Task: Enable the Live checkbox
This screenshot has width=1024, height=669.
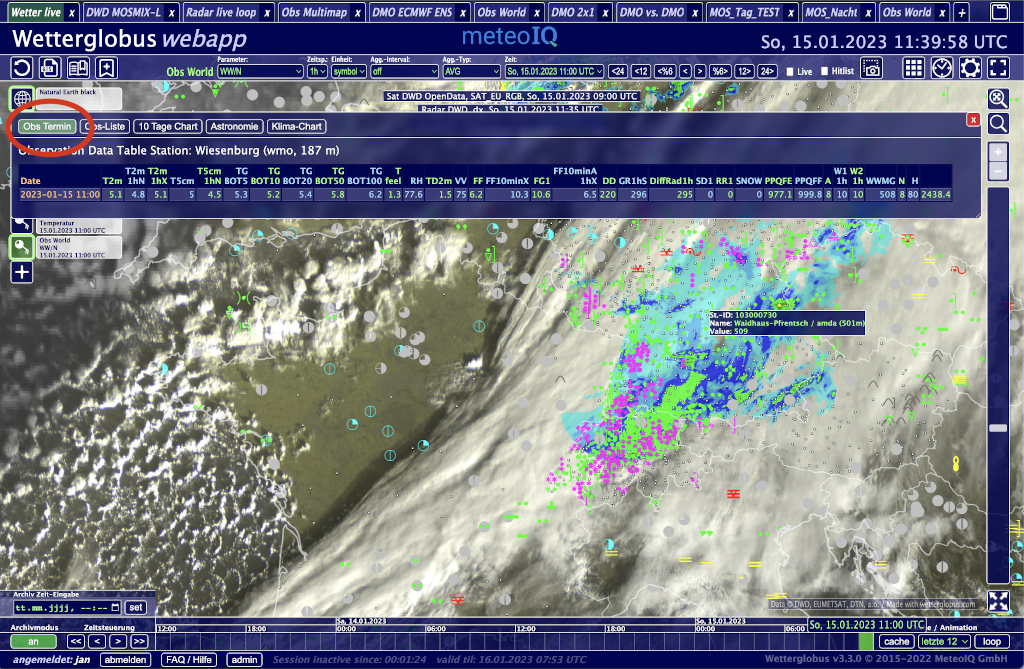Action: coord(791,72)
